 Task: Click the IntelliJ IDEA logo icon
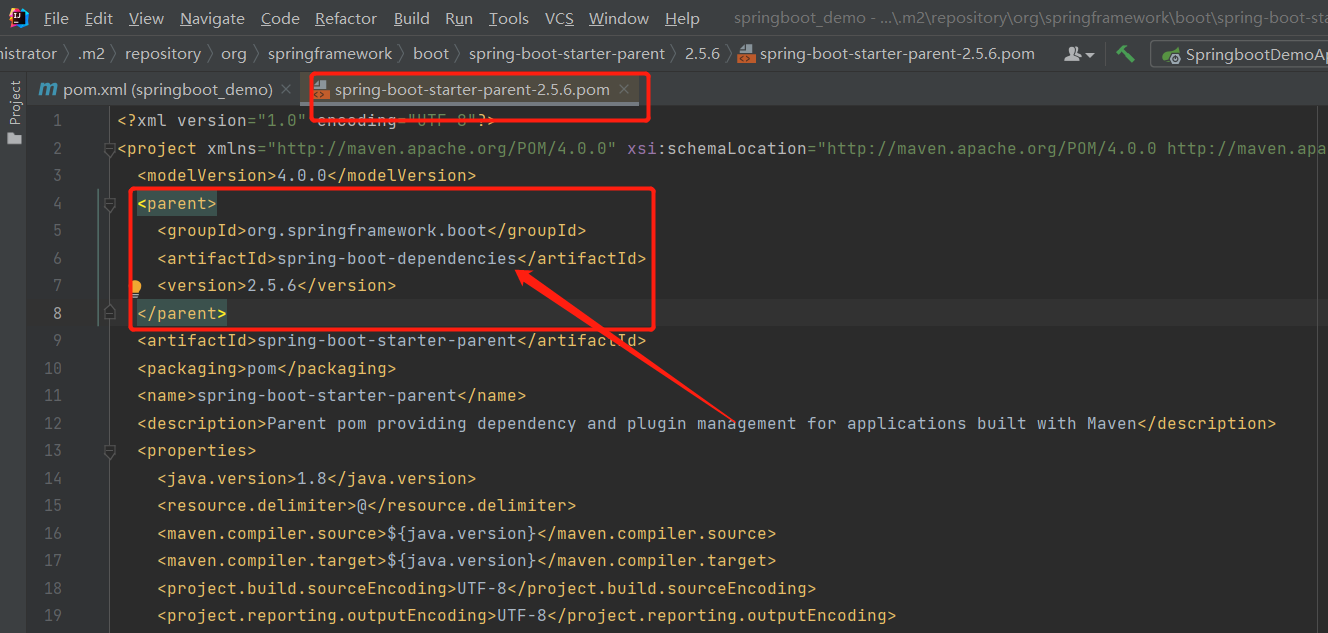(19, 18)
